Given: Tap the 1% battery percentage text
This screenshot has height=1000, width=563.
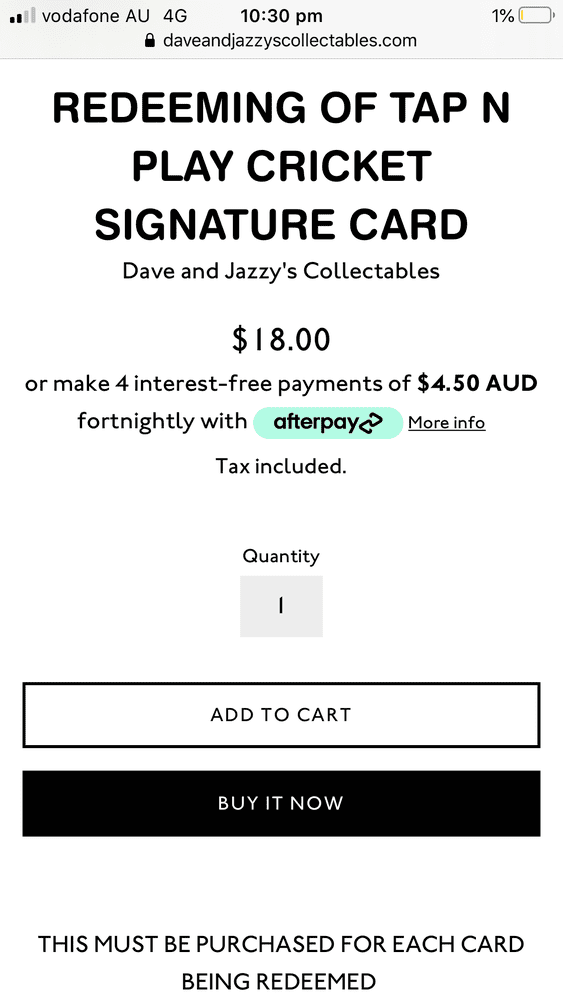Looking at the screenshot, I should click(503, 16).
